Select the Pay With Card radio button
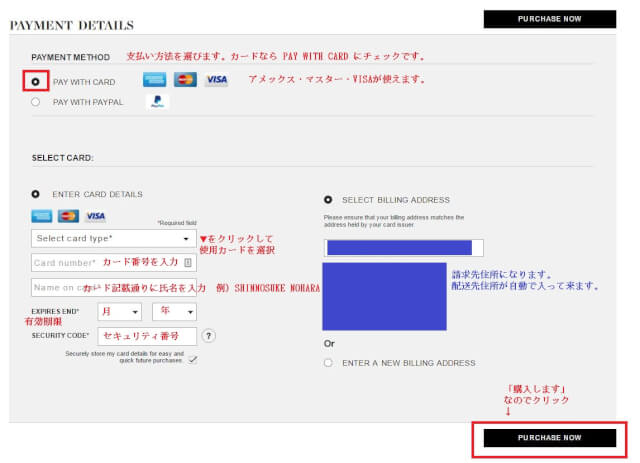This screenshot has height=463, width=640. click(x=36, y=80)
